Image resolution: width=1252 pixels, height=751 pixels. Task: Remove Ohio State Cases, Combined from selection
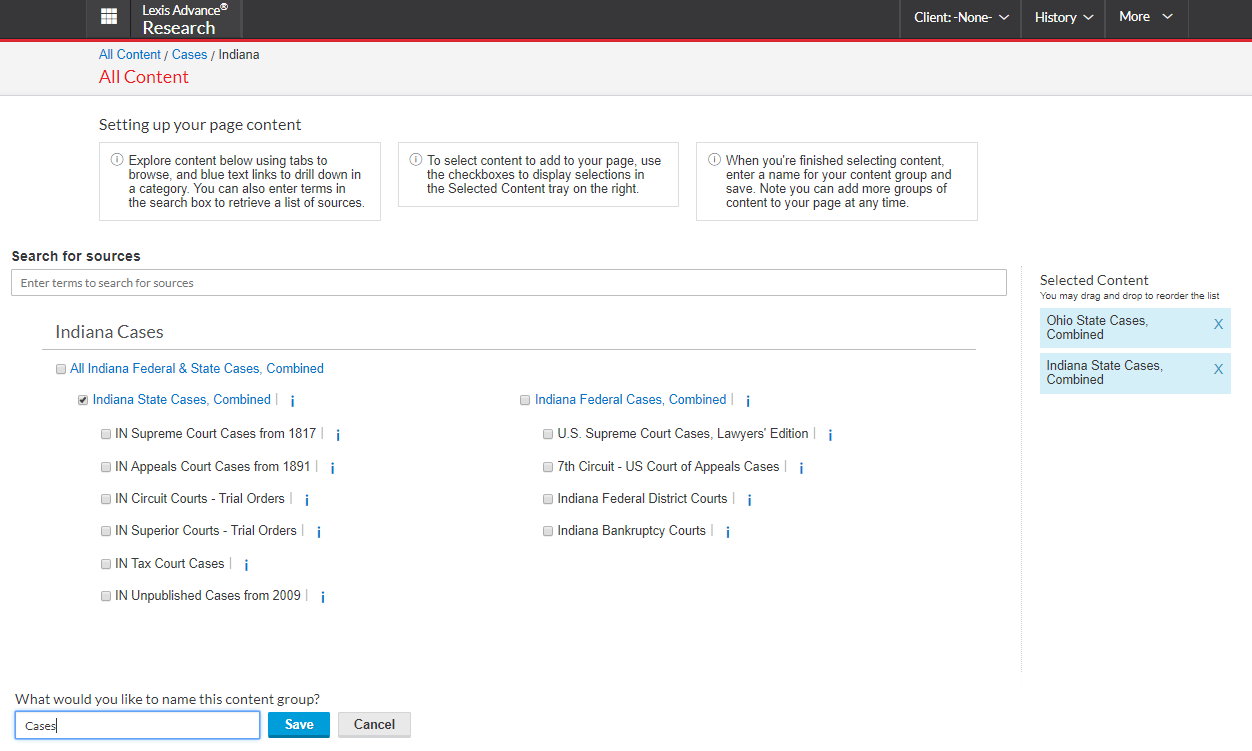click(x=1218, y=324)
